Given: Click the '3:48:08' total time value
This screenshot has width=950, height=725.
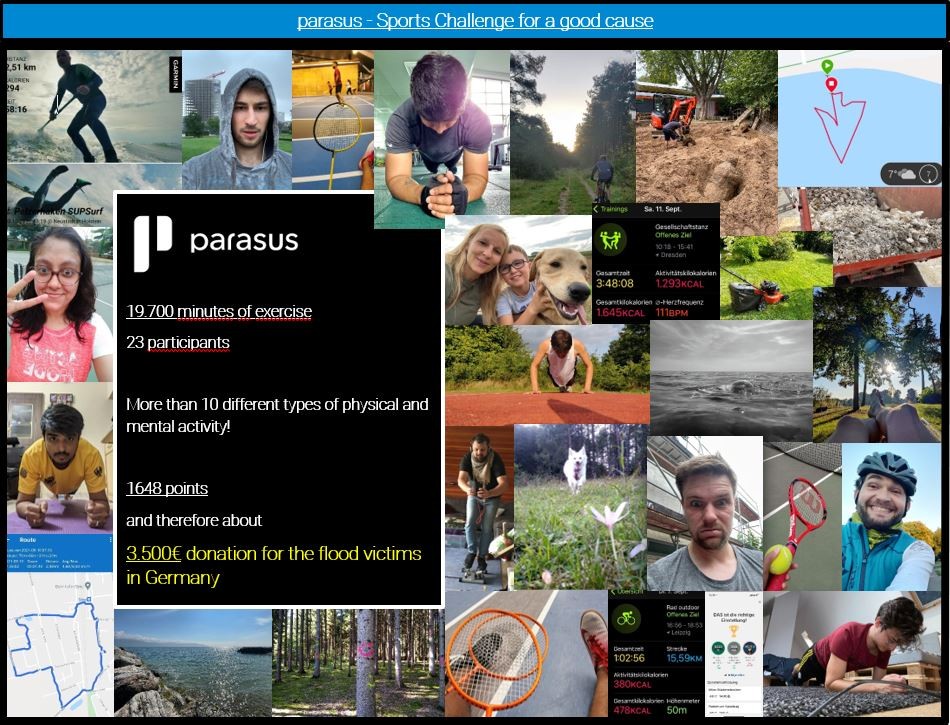Looking at the screenshot, I should tap(614, 283).
